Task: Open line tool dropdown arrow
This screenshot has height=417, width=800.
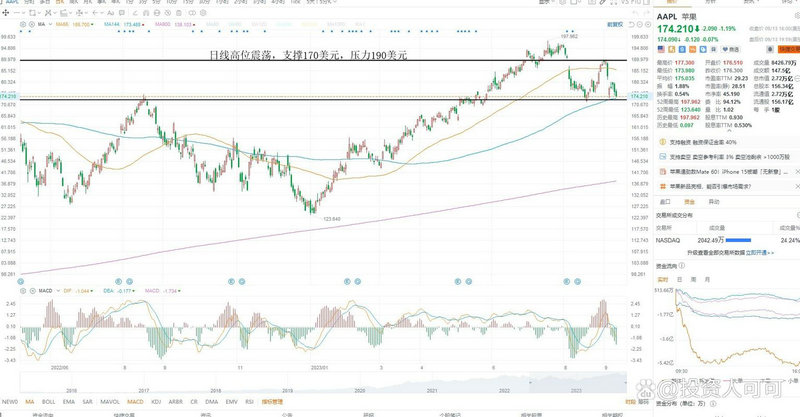Action: coord(23,13)
